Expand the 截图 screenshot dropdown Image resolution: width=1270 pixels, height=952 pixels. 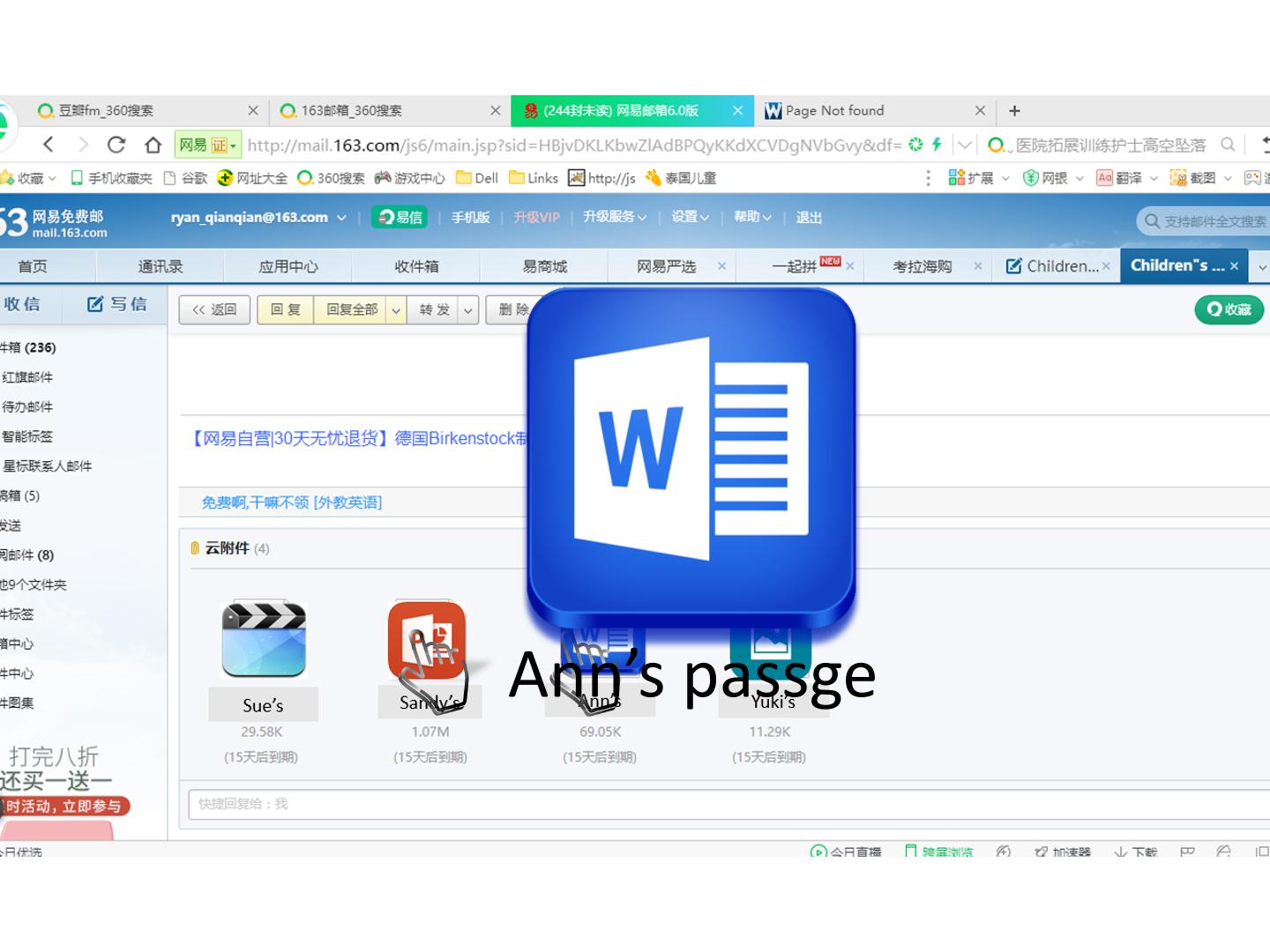[1227, 178]
